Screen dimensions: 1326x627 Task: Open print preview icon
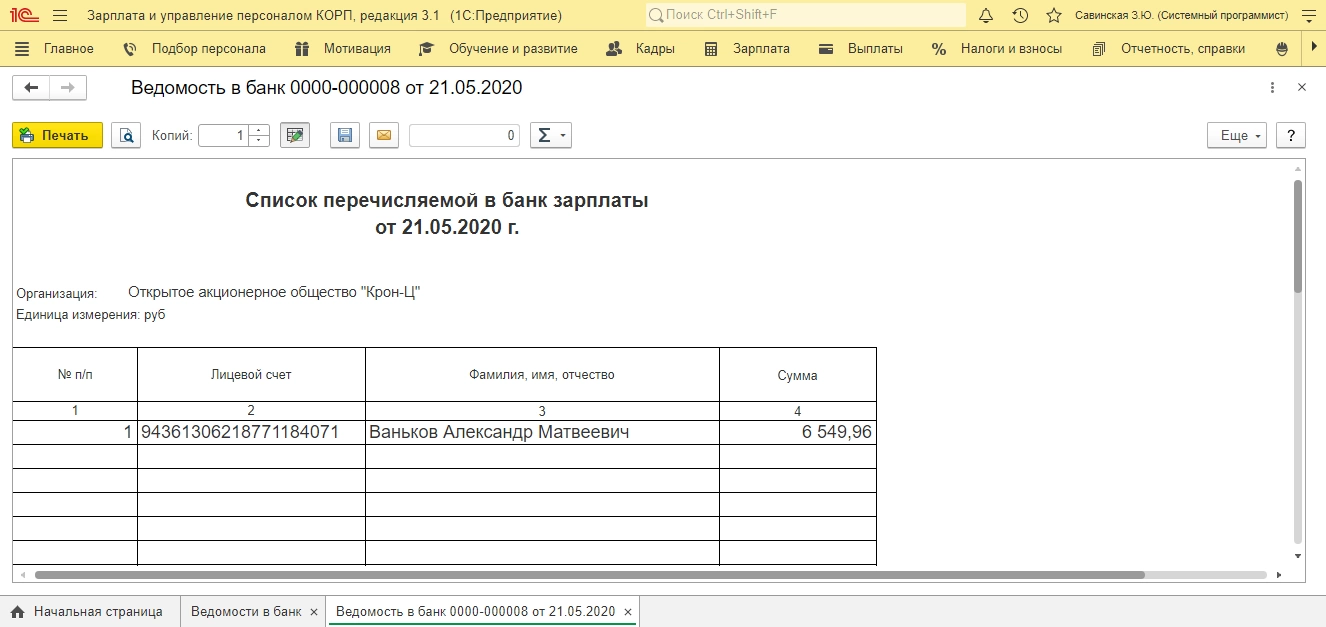point(126,135)
